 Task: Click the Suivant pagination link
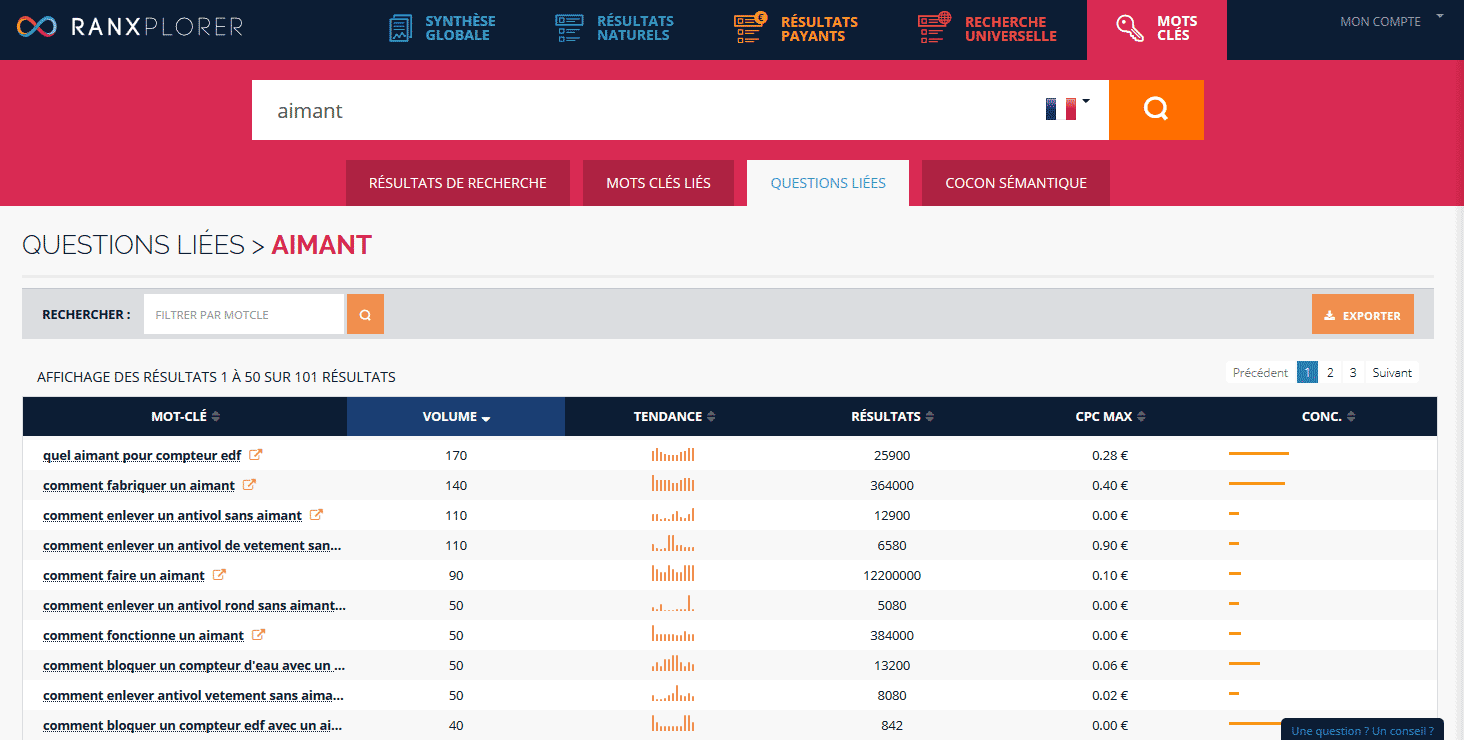click(1392, 373)
